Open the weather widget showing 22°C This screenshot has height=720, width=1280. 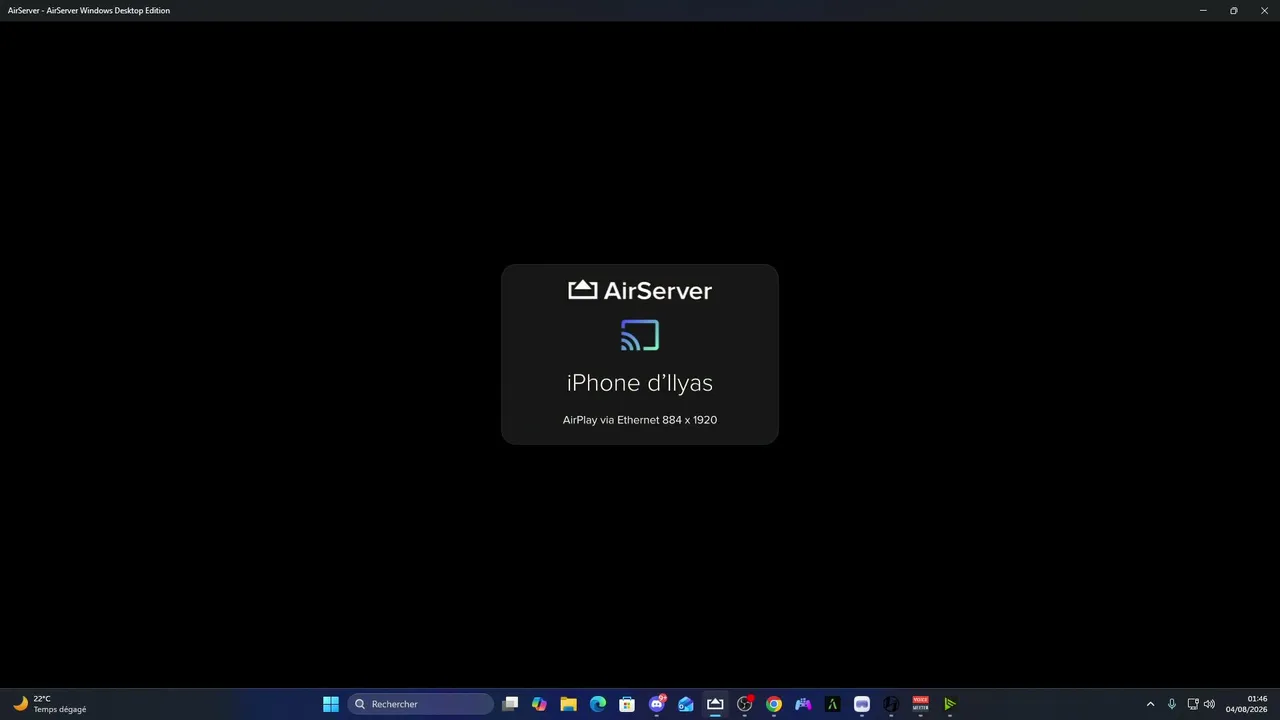50,704
